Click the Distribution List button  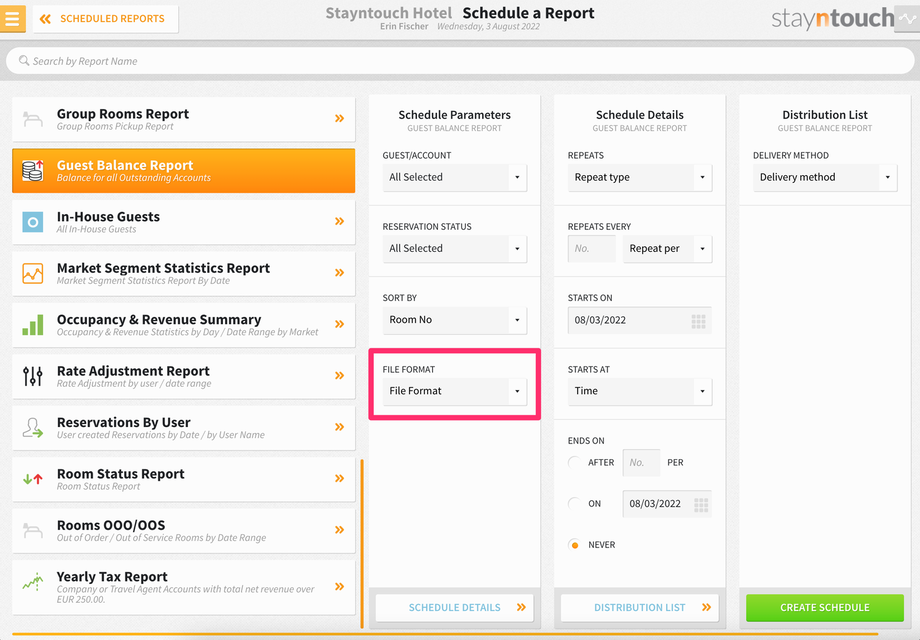tap(640, 608)
